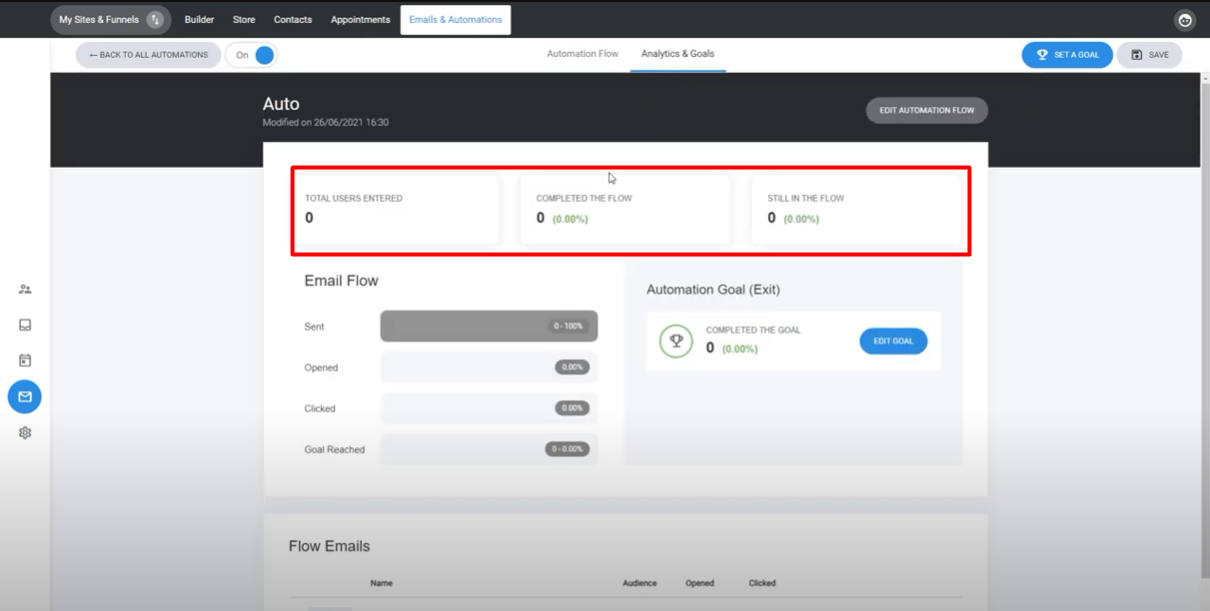
Task: Switch to the Automation Flow tab
Action: (x=582, y=54)
